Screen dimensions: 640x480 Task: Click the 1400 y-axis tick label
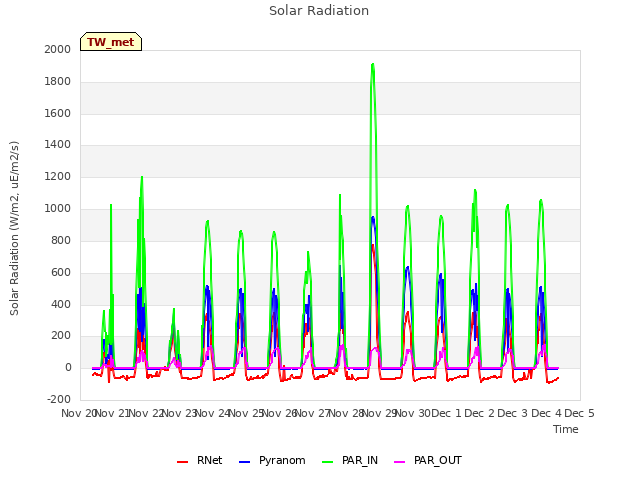58,144
